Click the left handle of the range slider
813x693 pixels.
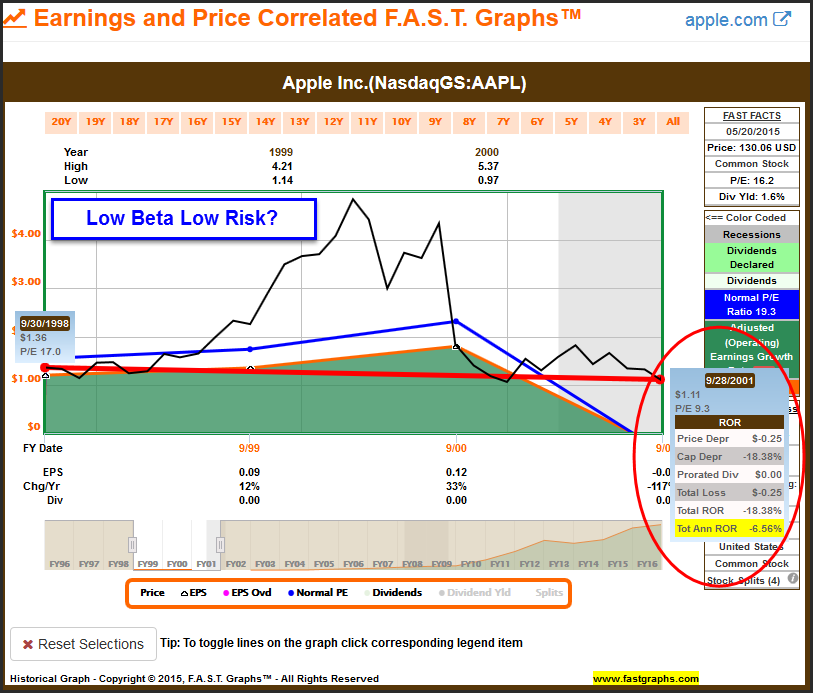point(132,544)
